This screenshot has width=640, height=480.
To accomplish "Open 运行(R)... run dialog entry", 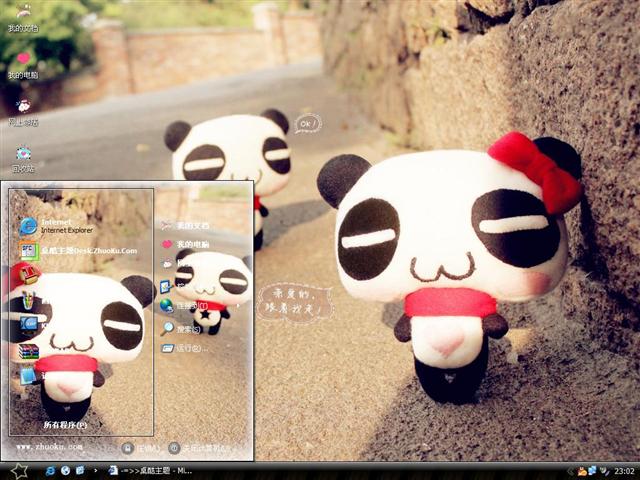I will [184, 349].
